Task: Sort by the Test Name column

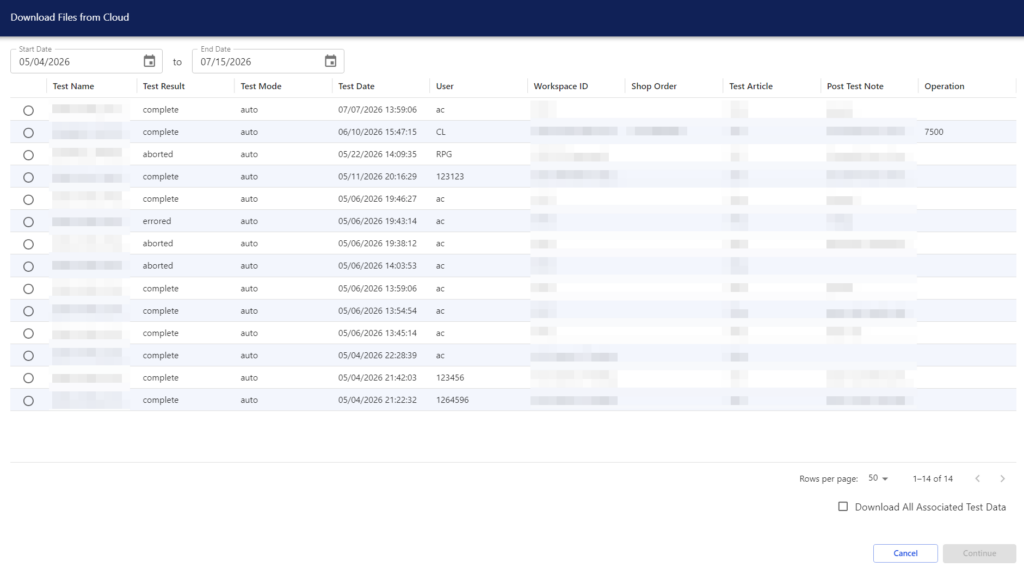Action: pyautogui.click(x=73, y=86)
